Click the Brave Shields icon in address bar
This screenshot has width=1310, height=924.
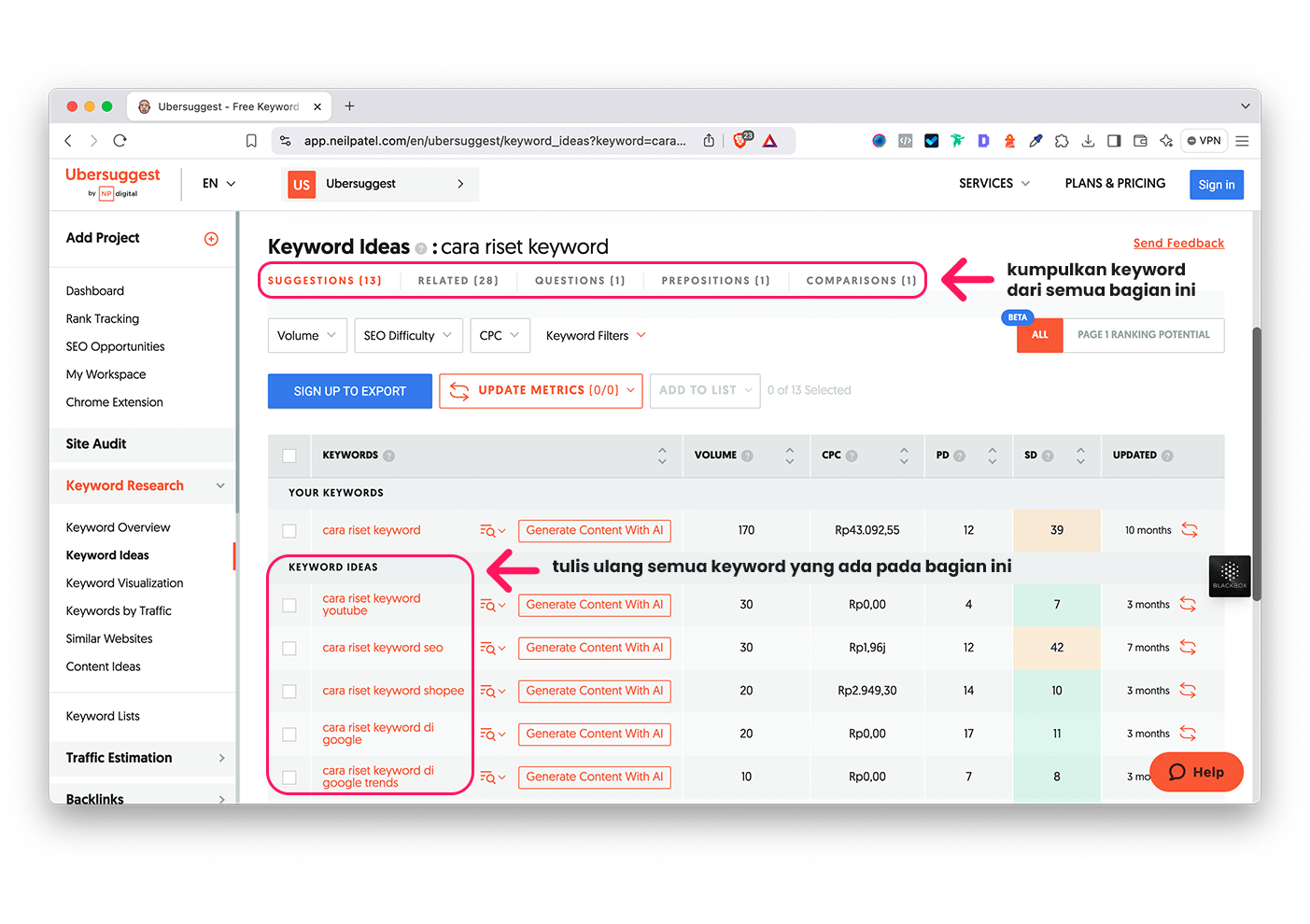click(740, 140)
